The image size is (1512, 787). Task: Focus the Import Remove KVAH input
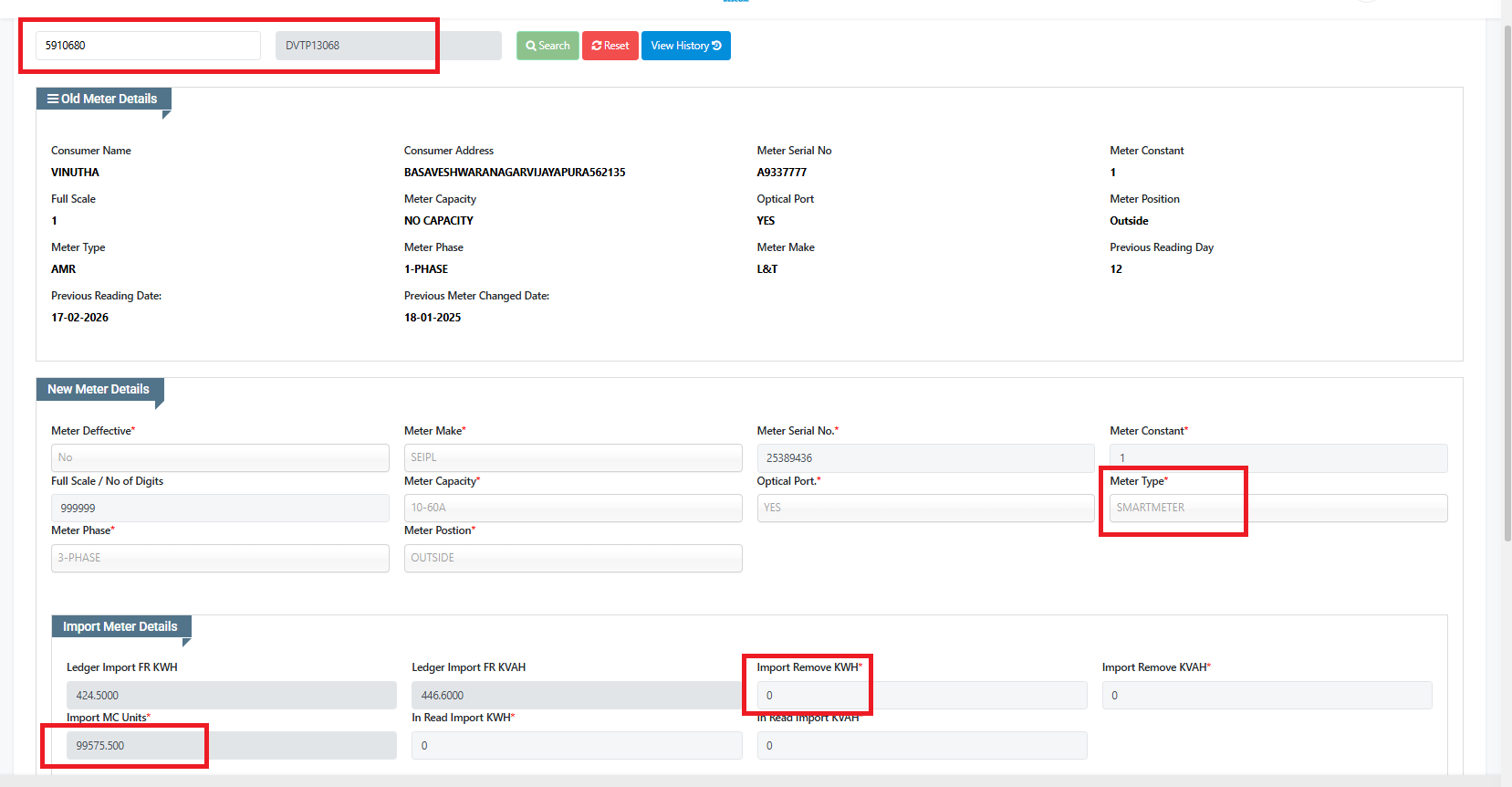[x=1267, y=696]
